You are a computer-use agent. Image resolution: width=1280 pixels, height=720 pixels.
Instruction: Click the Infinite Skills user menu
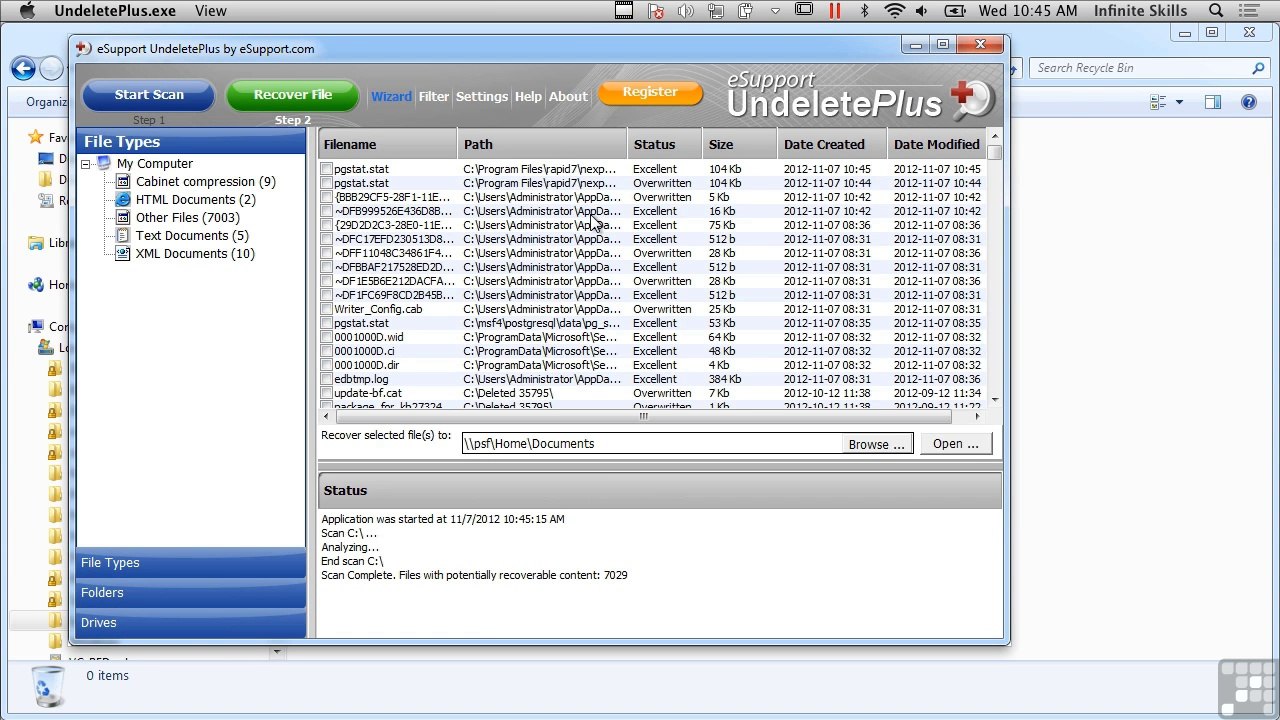pyautogui.click(x=1141, y=11)
